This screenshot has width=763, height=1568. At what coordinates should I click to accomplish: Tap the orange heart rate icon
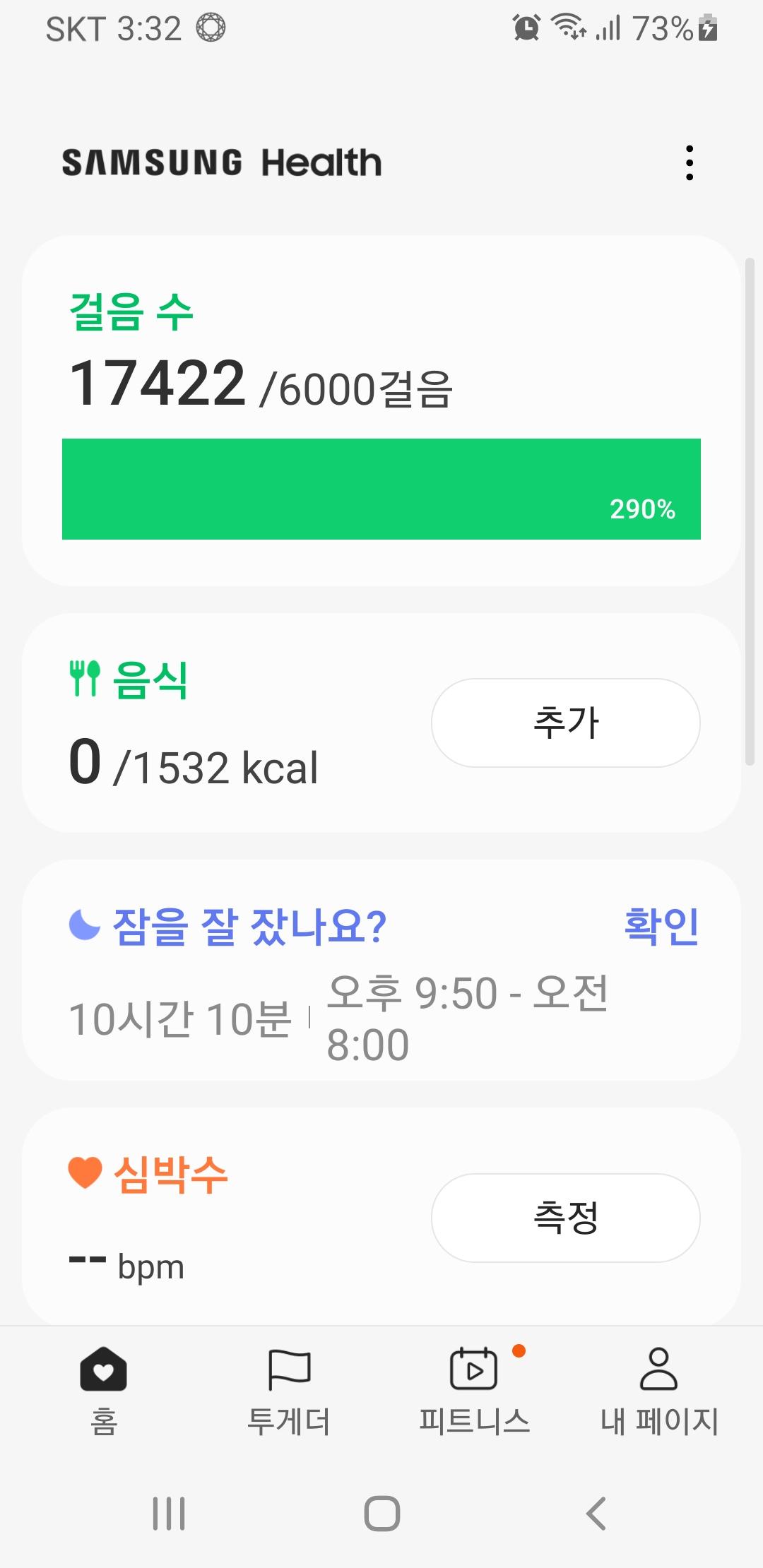(x=85, y=1173)
